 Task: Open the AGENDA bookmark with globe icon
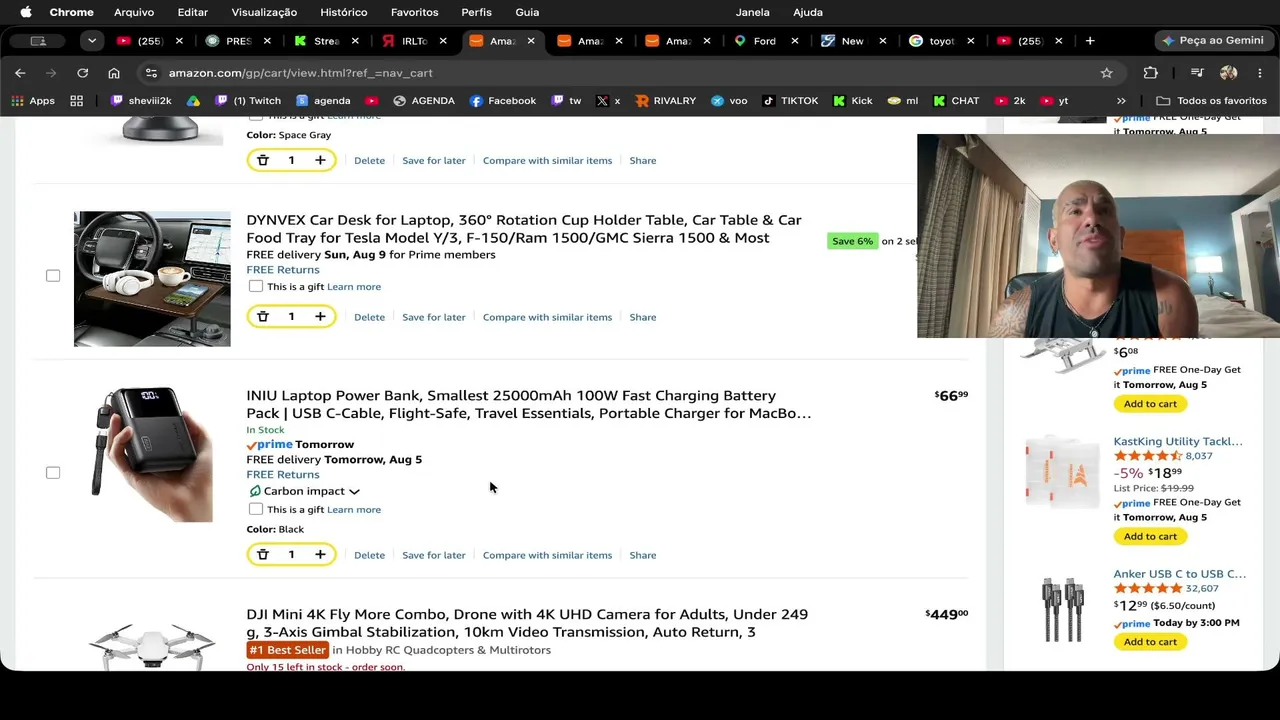424,101
